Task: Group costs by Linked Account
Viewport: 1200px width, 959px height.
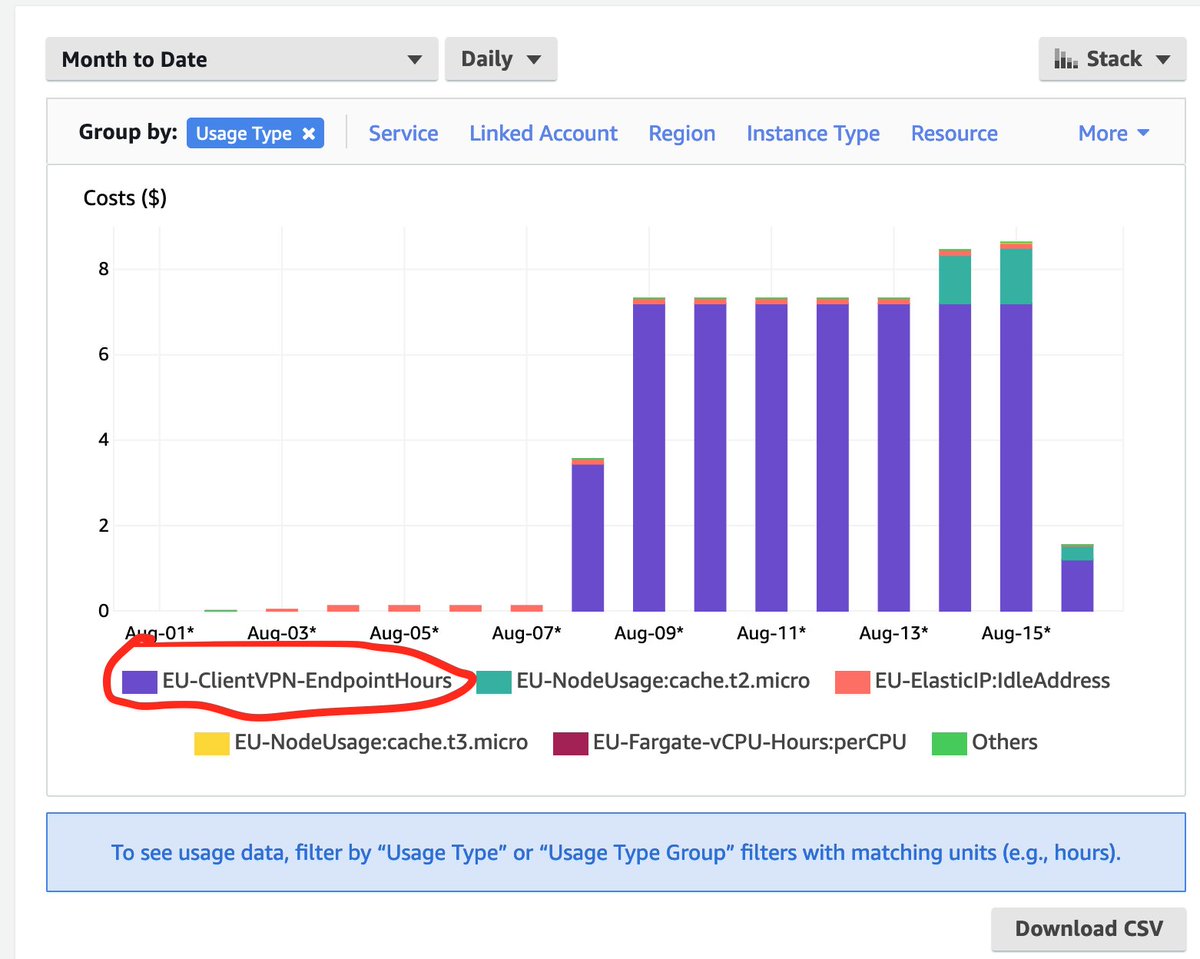Action: [x=543, y=133]
